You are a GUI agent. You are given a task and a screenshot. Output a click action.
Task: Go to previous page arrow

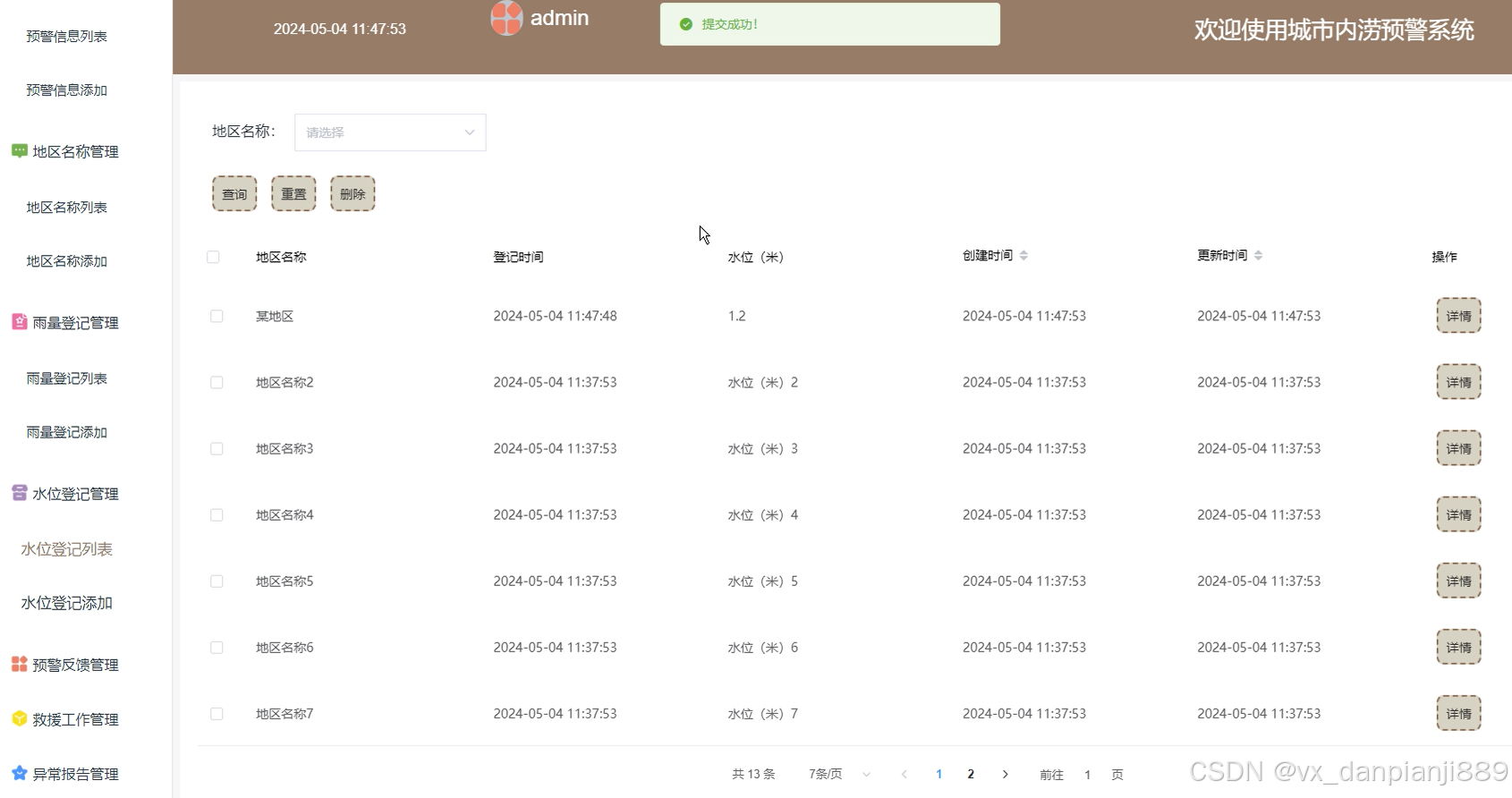(905, 774)
